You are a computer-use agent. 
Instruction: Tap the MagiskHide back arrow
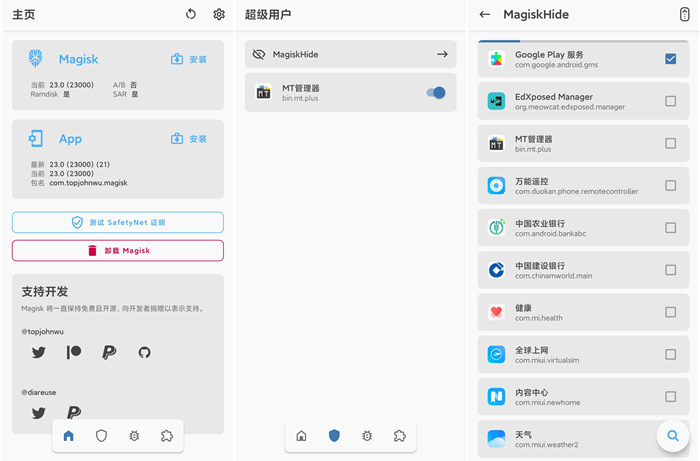click(x=485, y=14)
